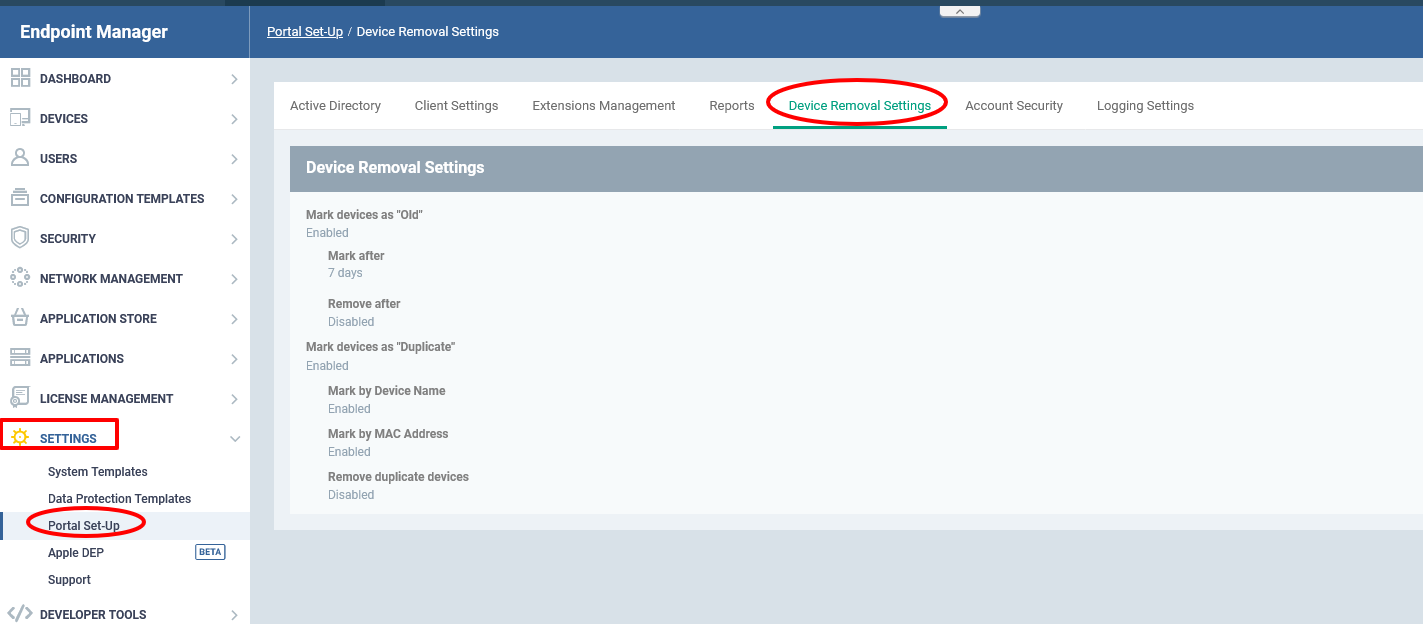Click the License Management certificate icon

pyautogui.click(x=20, y=398)
